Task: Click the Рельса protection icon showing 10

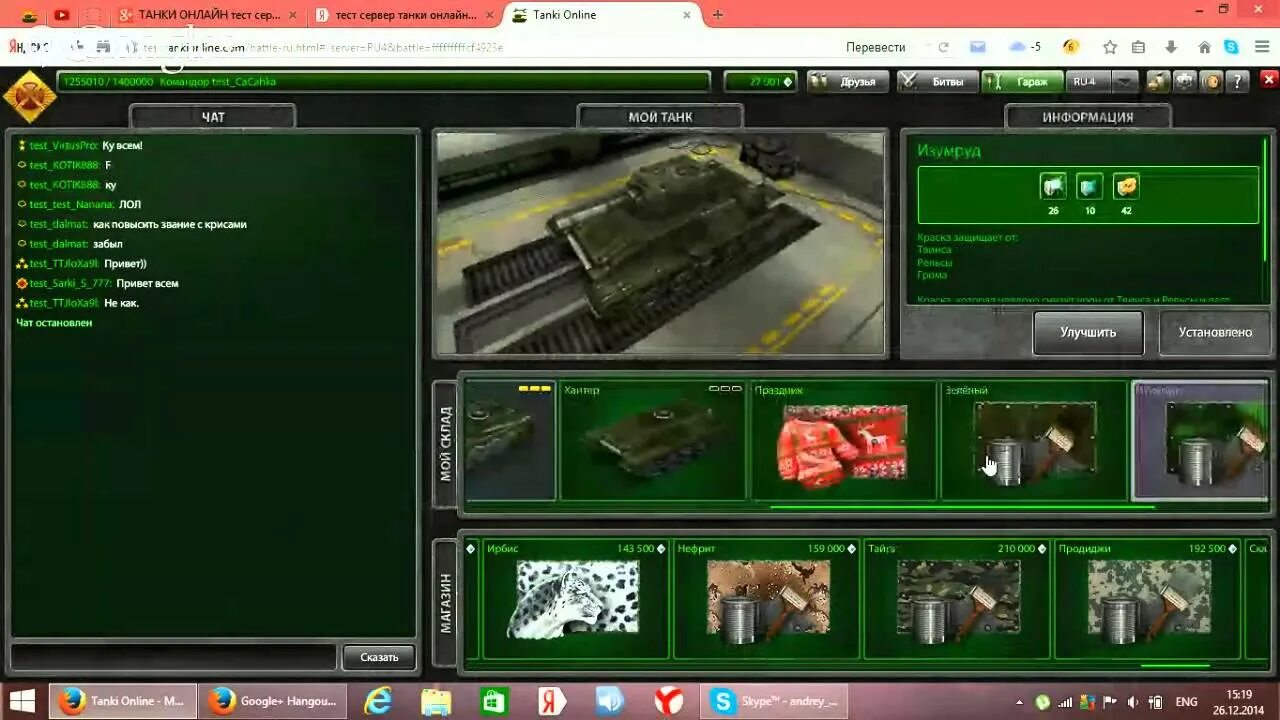Action: pyautogui.click(x=1090, y=186)
